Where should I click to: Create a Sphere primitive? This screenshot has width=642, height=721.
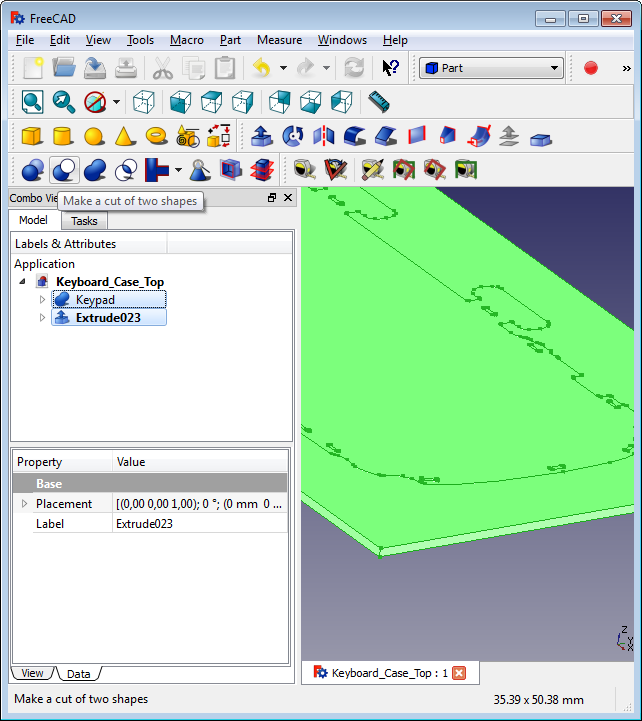[x=94, y=136]
